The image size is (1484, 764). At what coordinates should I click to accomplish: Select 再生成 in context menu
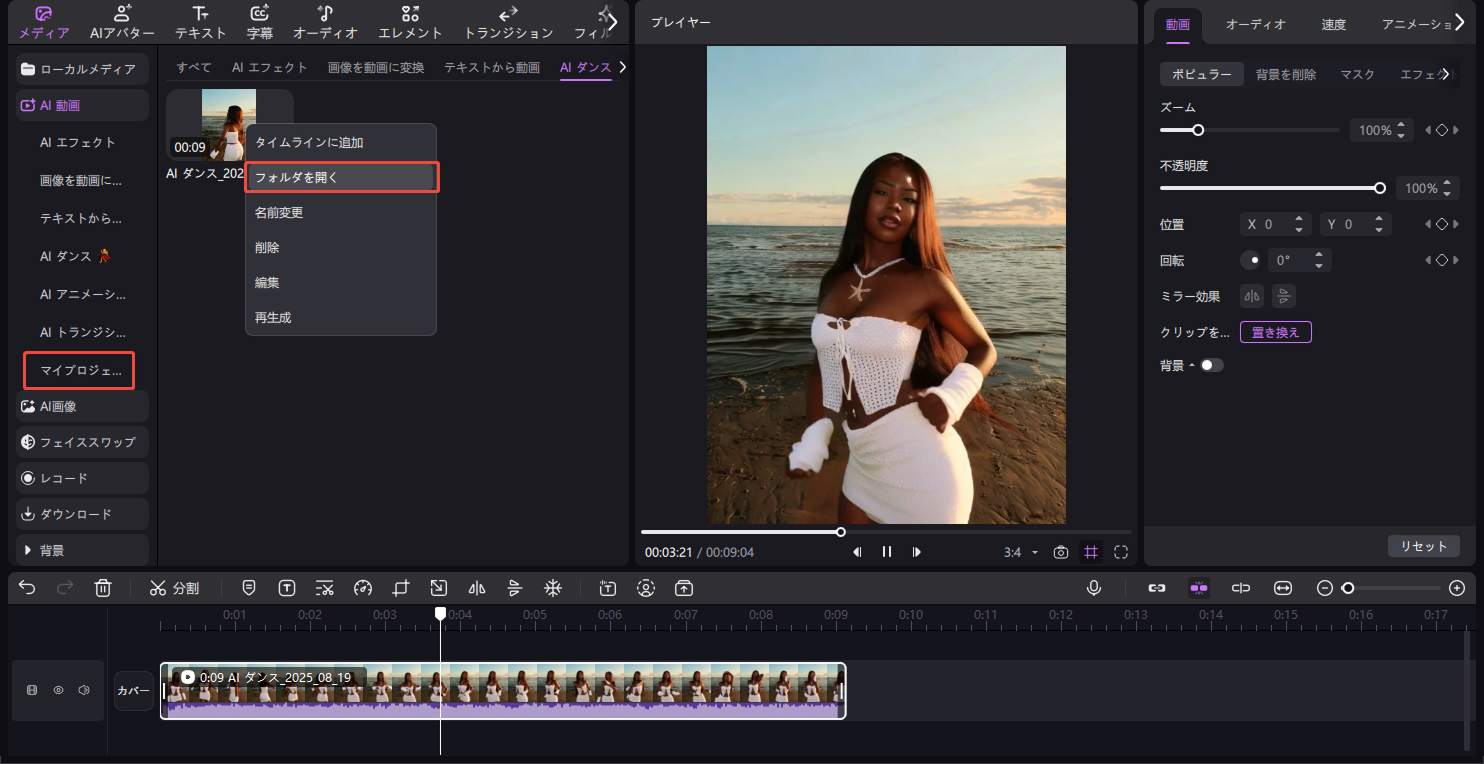[x=341, y=317]
